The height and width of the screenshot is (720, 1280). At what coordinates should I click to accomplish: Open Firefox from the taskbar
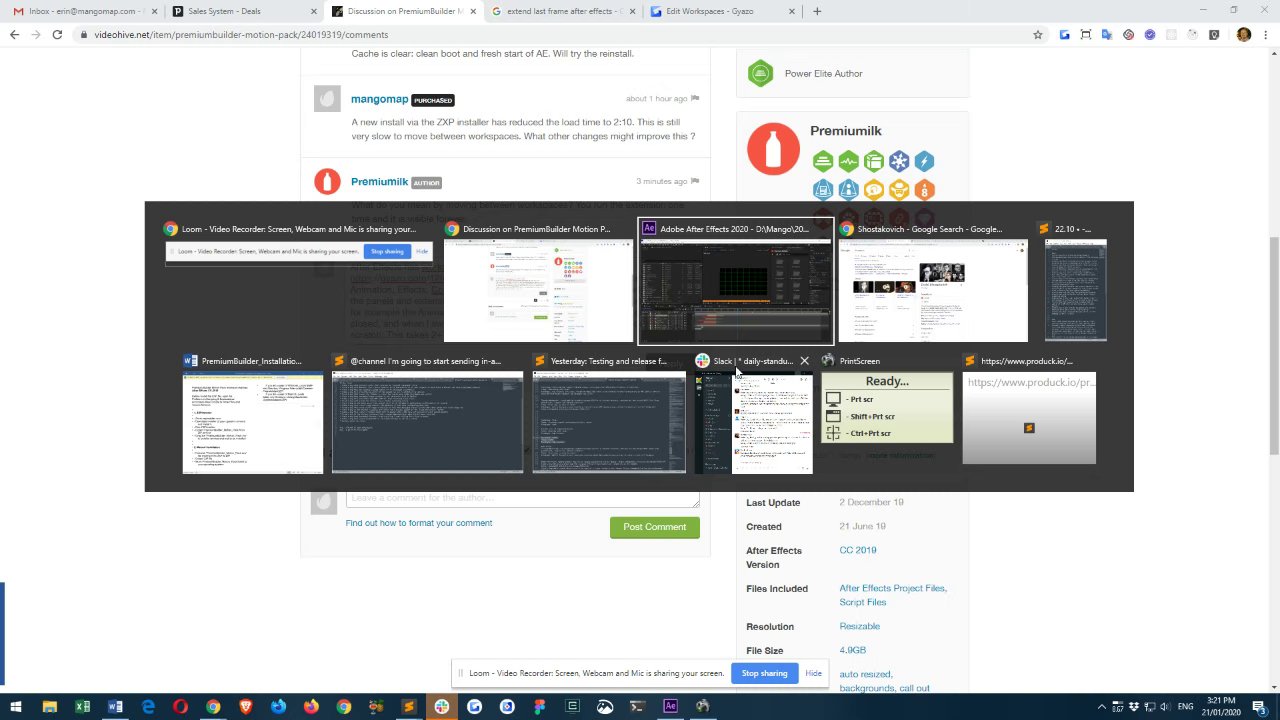(311, 707)
